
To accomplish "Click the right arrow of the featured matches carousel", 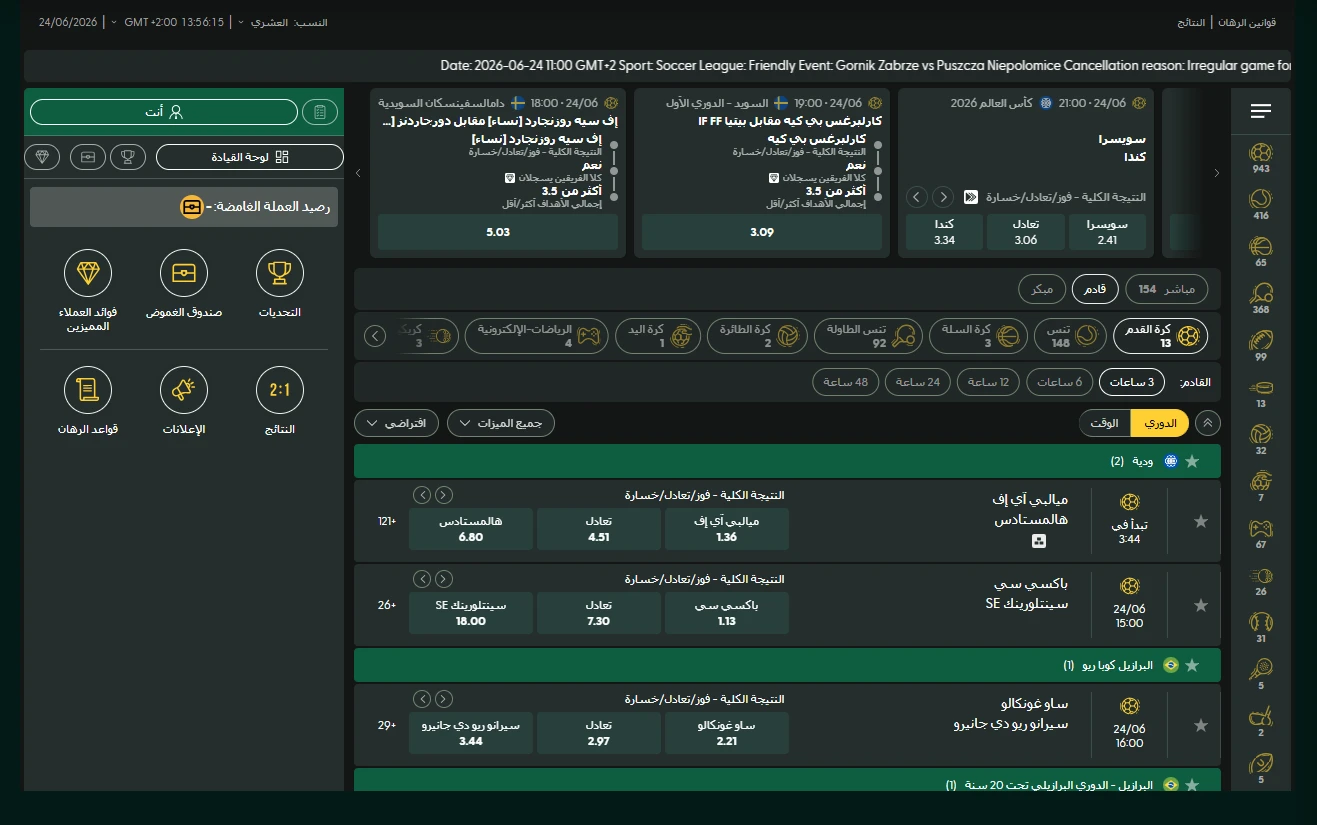I will click(x=1217, y=173).
